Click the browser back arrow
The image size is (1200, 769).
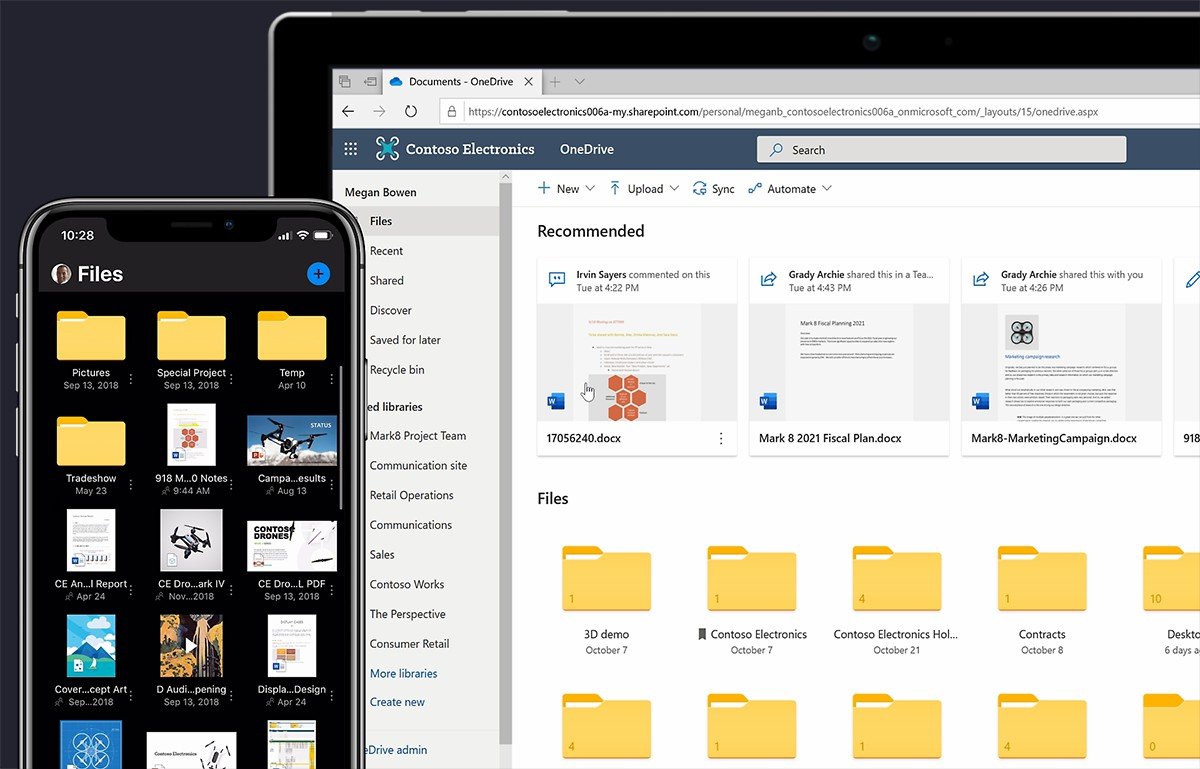[x=348, y=112]
